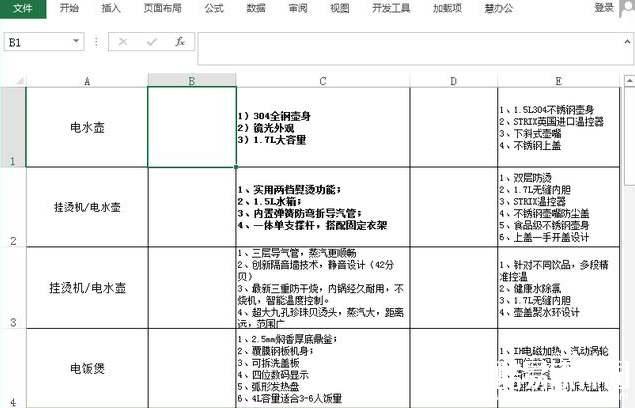Switch to the 插入 ribbon tab

111,8
